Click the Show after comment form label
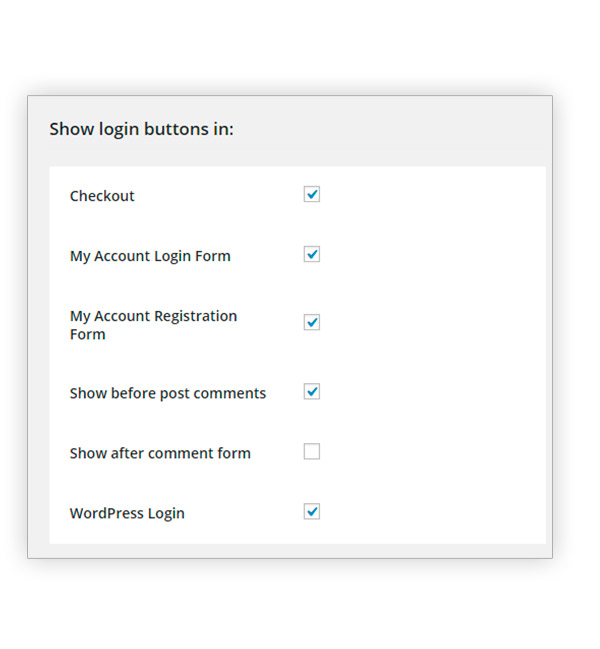600x649 pixels. click(x=160, y=453)
